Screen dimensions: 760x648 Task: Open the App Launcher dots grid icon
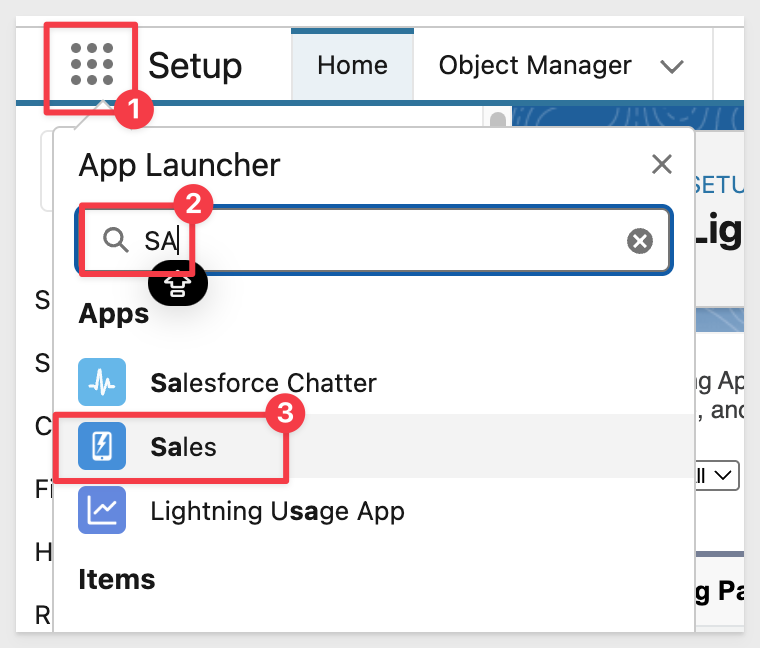click(x=92, y=64)
